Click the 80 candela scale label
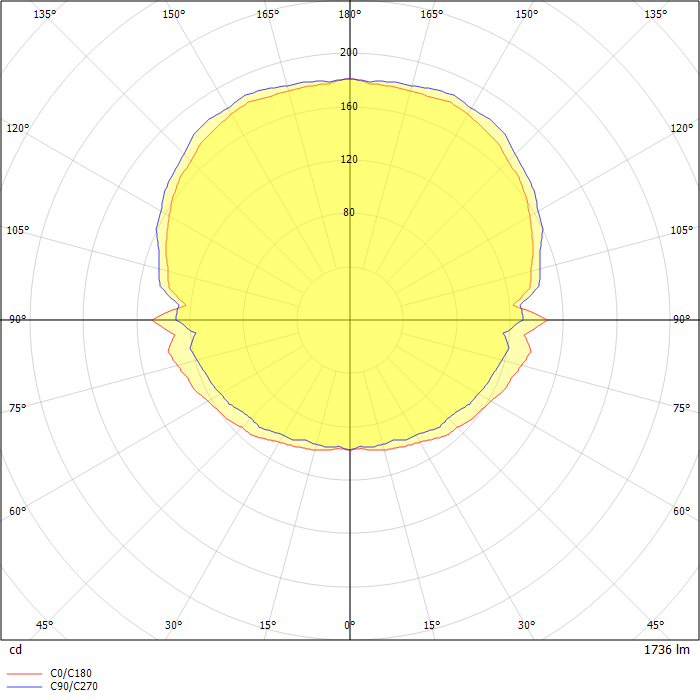The image size is (700, 700). pyautogui.click(x=349, y=212)
